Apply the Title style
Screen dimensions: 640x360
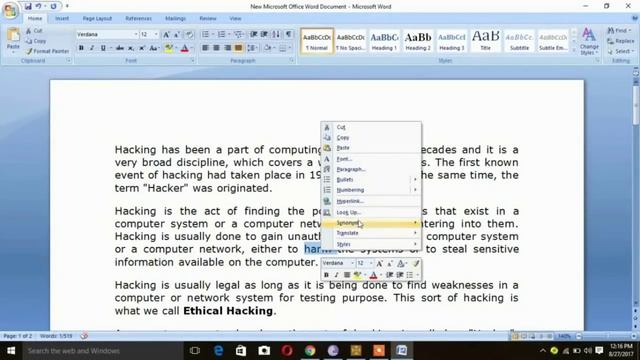pos(485,40)
